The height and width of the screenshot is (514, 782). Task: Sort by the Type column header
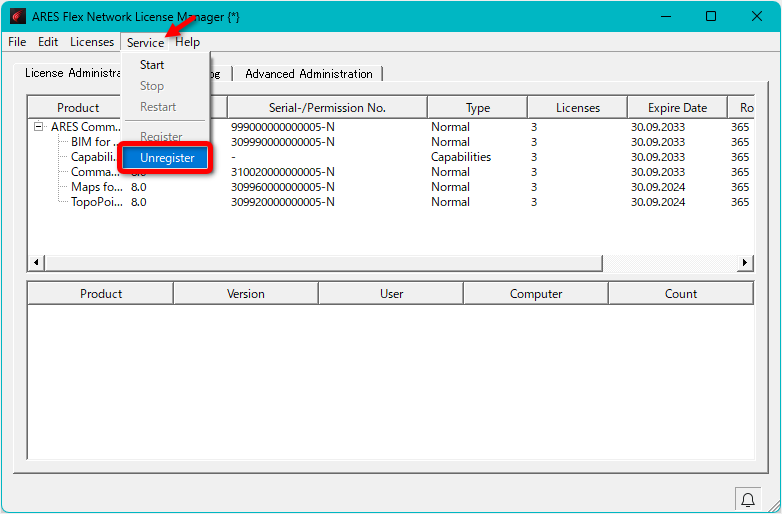(477, 108)
